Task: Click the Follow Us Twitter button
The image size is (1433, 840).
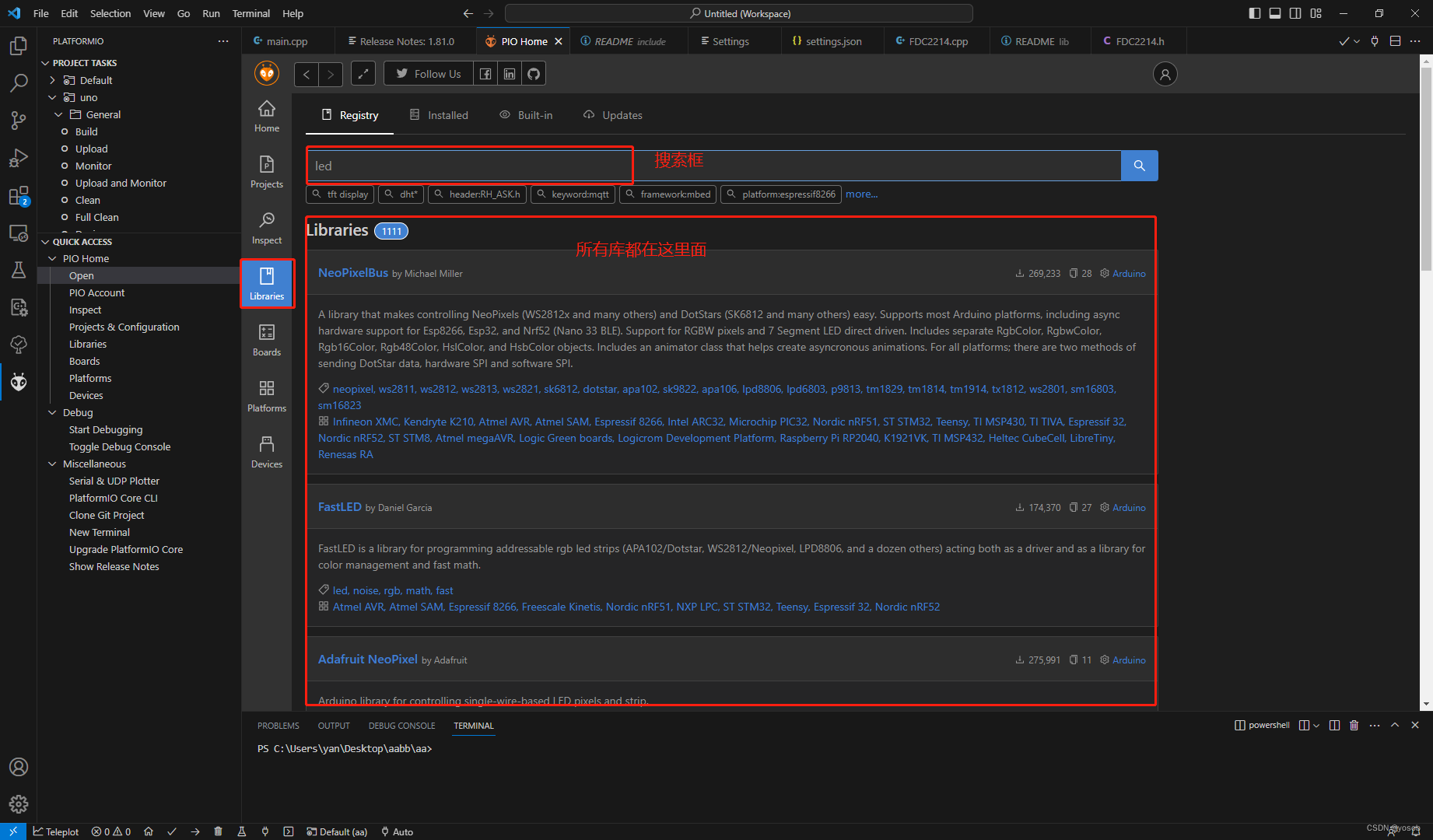Action: (429, 74)
